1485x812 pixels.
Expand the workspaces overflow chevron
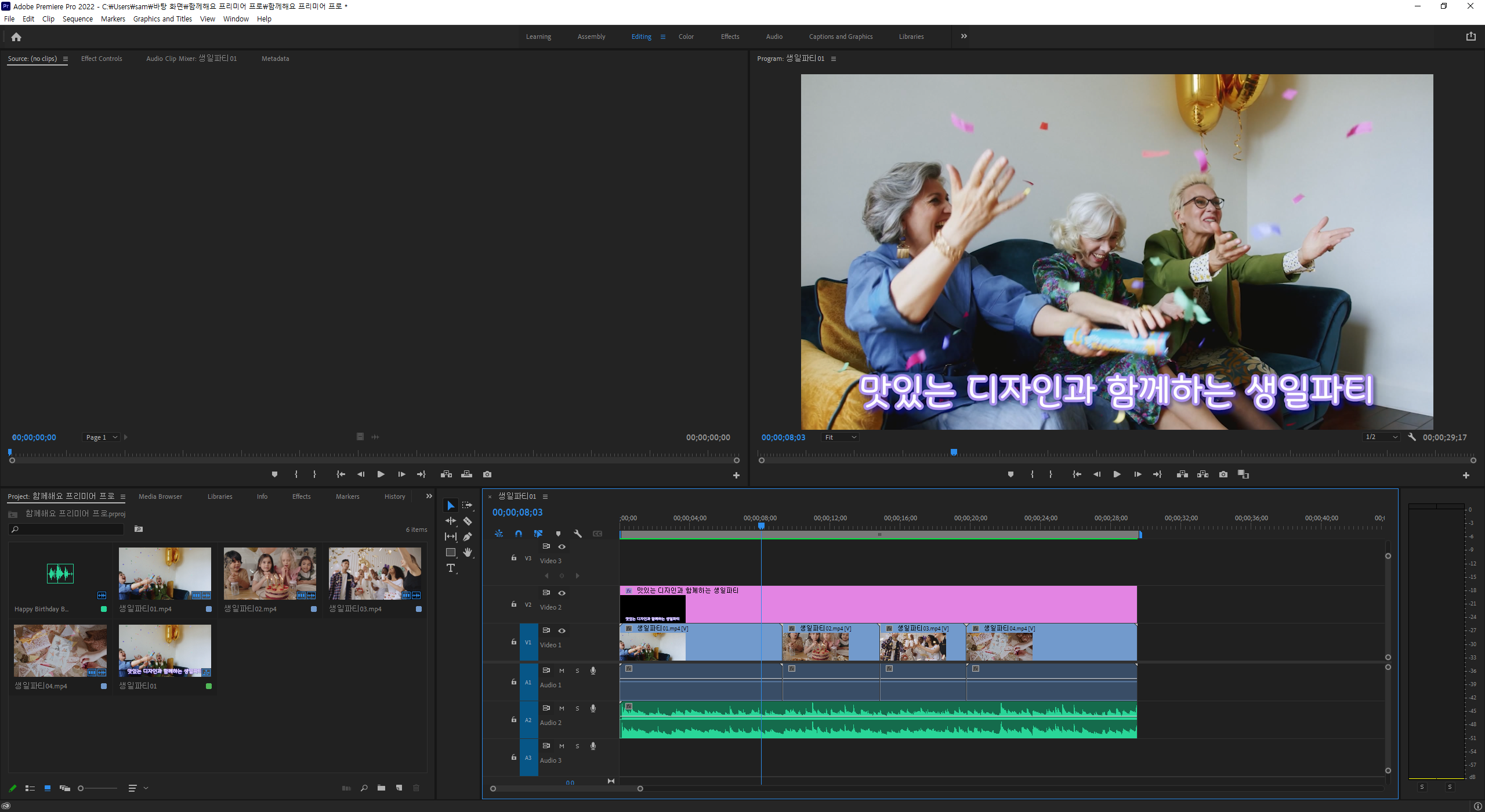click(964, 37)
